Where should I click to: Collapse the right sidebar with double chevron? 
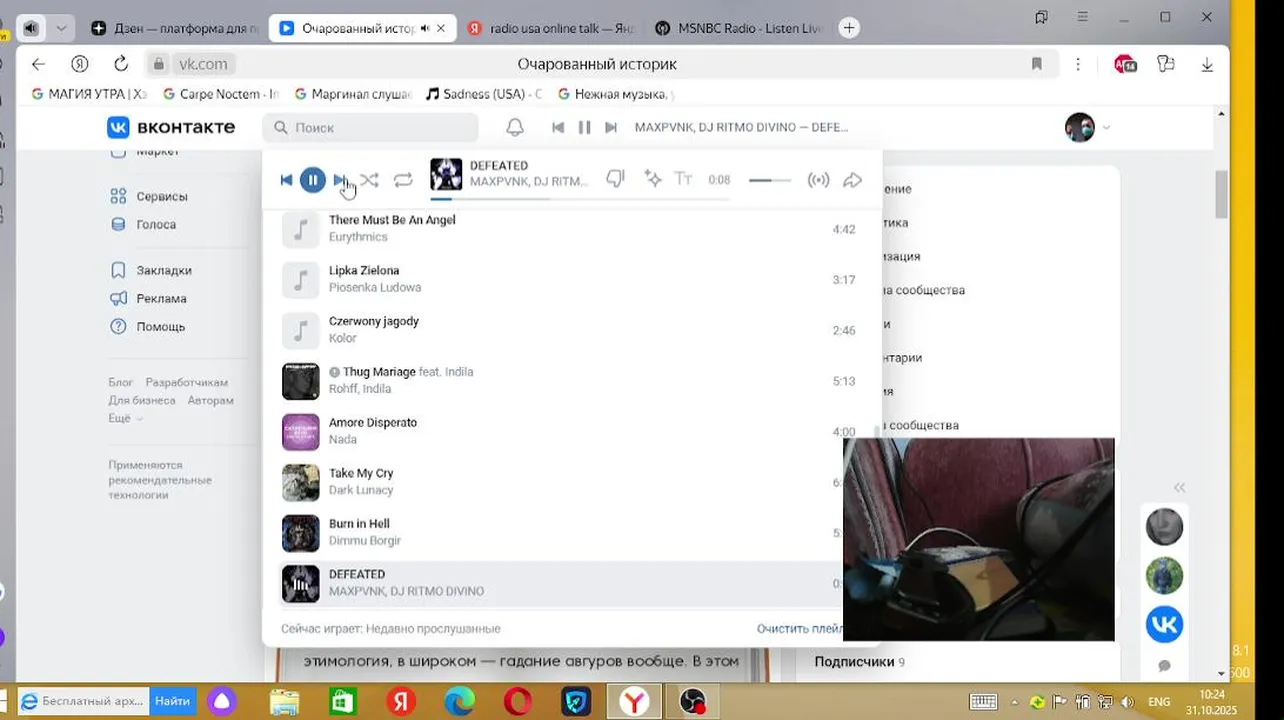point(1179,487)
